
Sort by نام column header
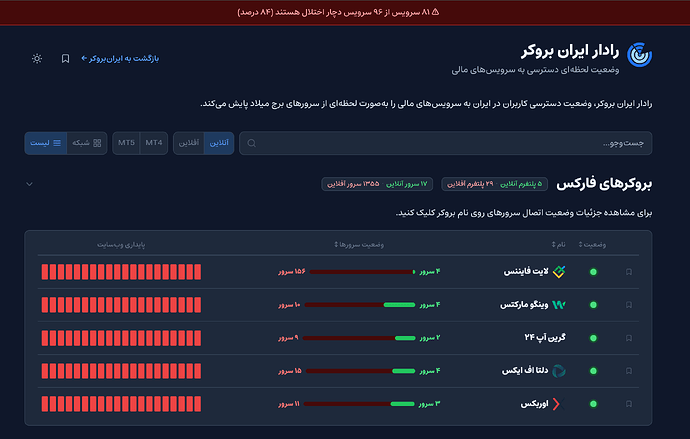pyautogui.click(x=558, y=245)
